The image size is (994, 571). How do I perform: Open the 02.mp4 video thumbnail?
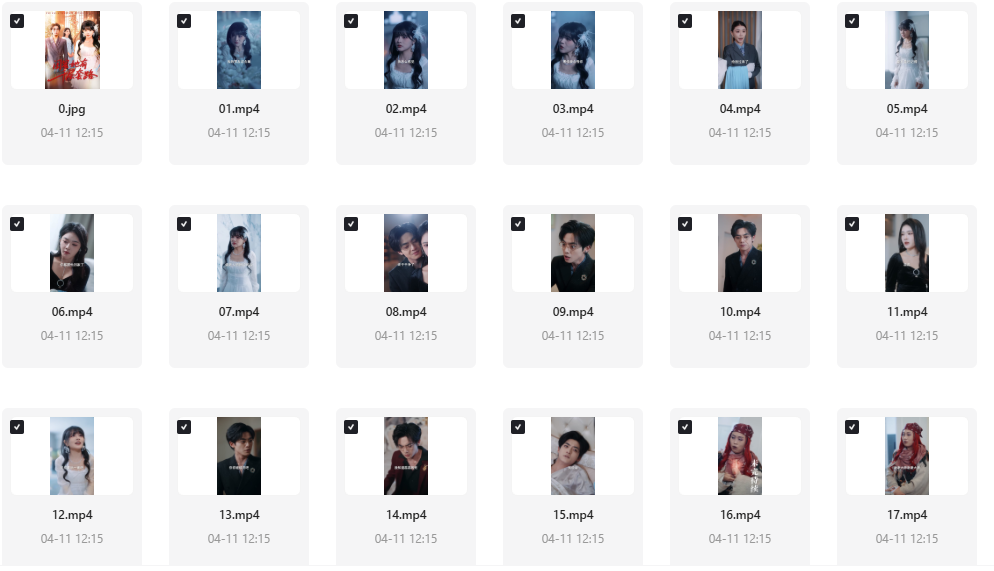click(x=406, y=50)
